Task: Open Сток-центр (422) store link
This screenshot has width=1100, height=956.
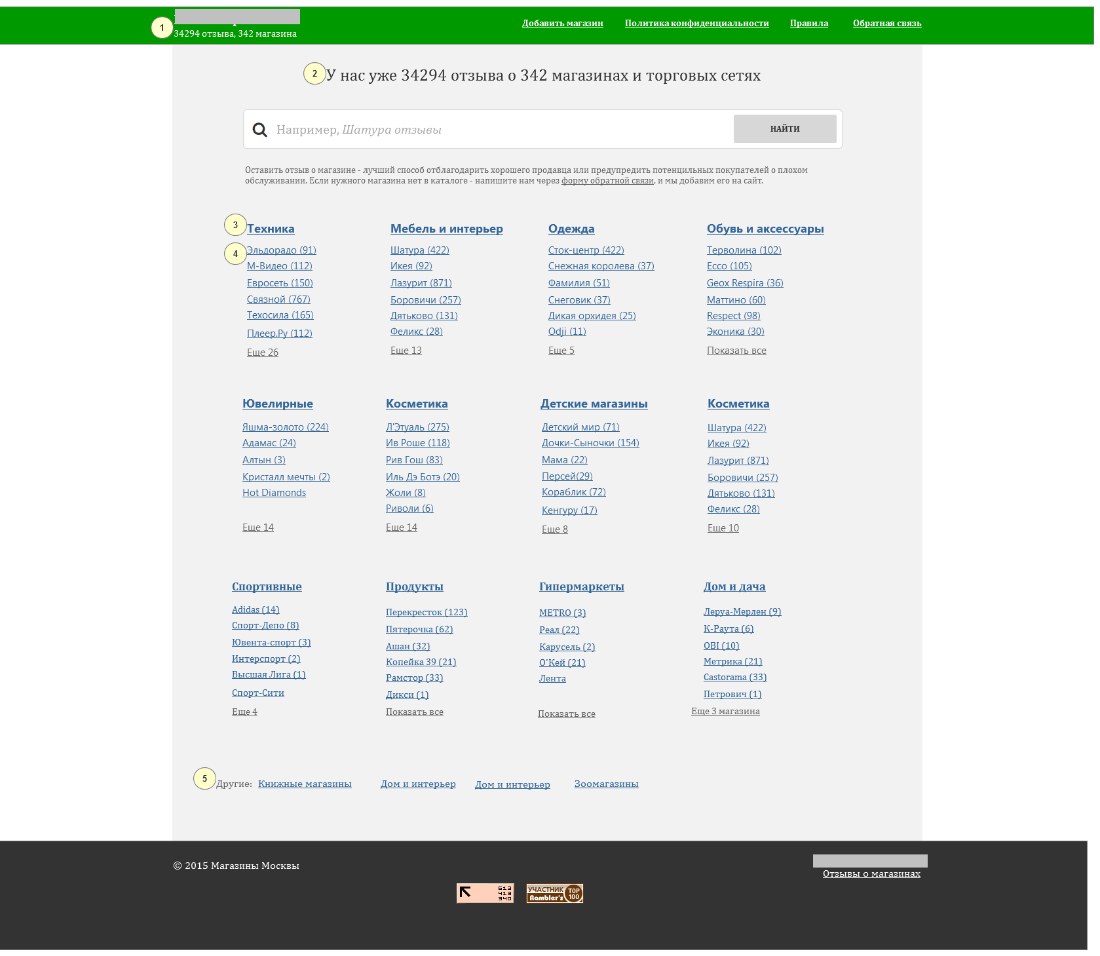Action: pos(586,250)
